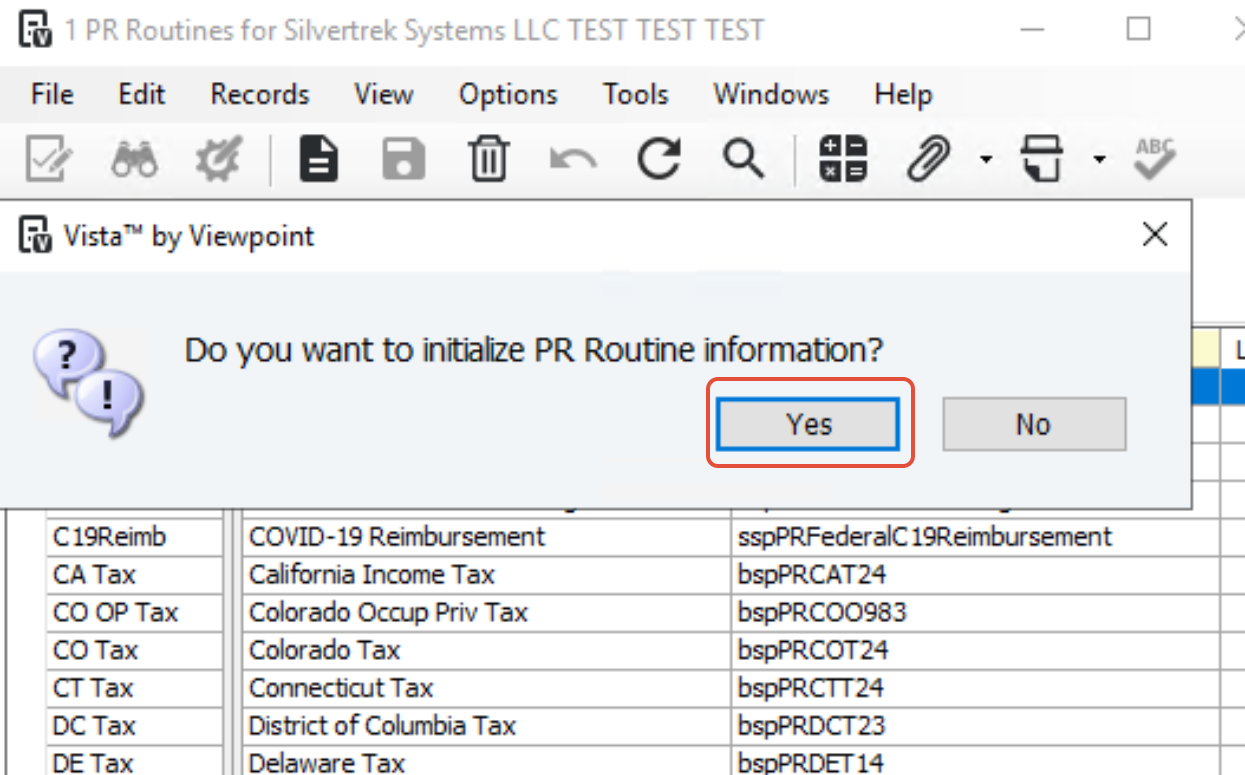
Task: Expand the printer dropdown arrow
Action: (1099, 159)
